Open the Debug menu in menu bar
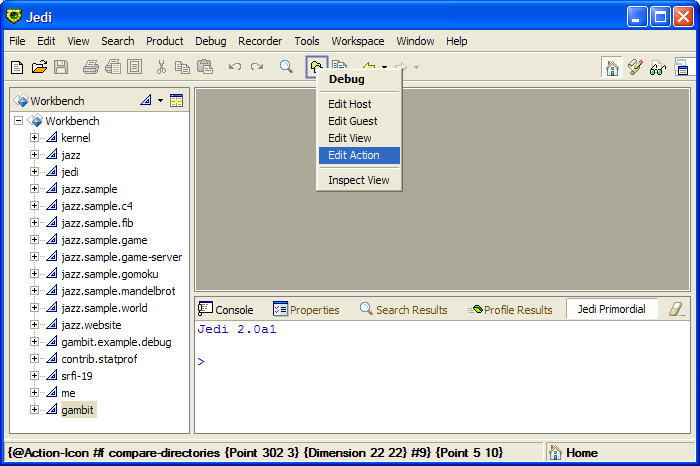The width and height of the screenshot is (700, 466). click(210, 41)
